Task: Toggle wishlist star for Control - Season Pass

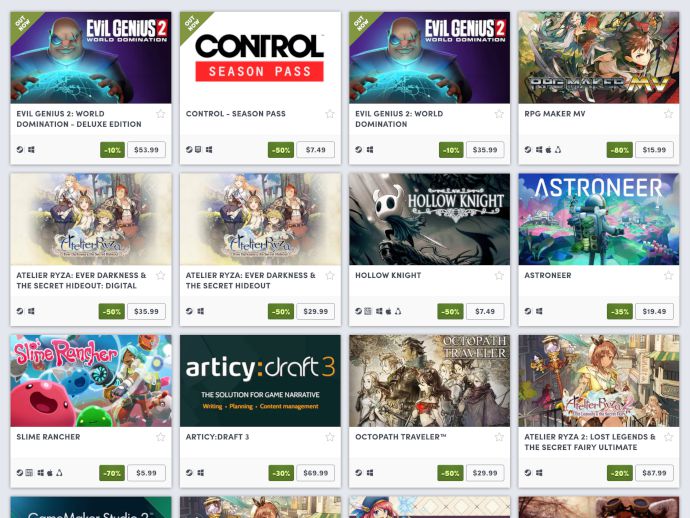Action: coord(330,114)
